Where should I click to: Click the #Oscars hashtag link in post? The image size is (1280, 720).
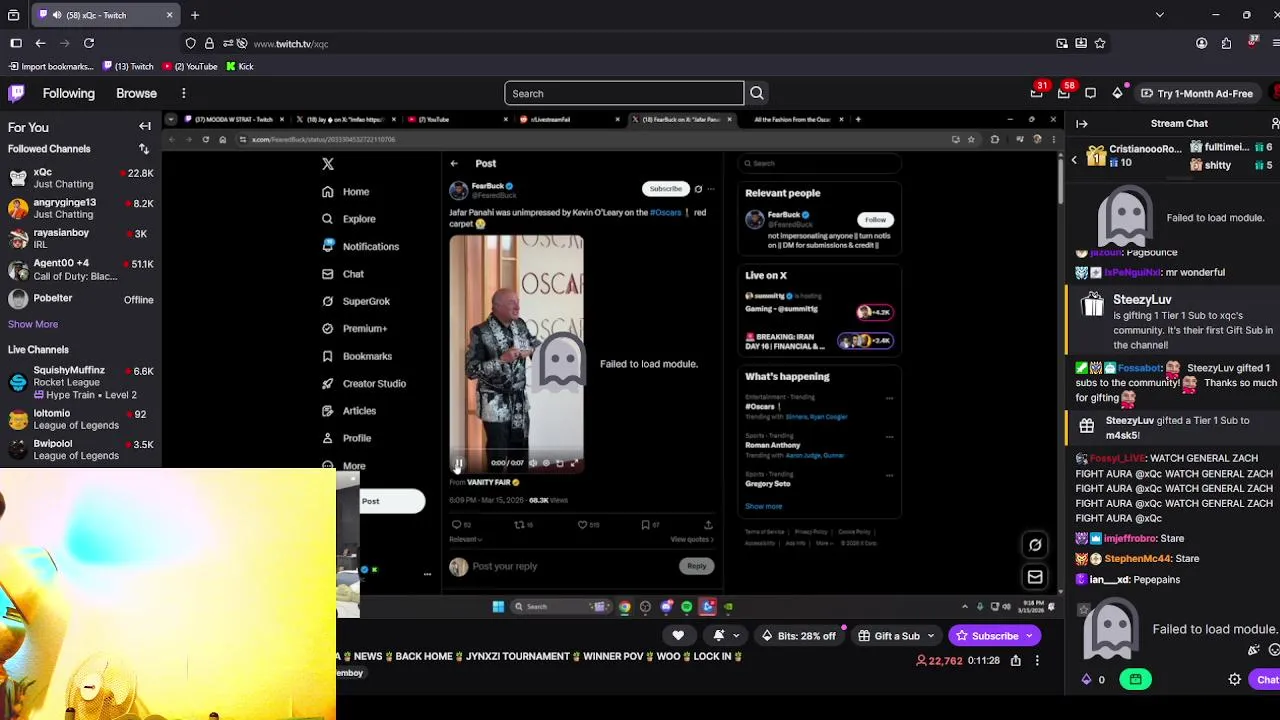666,212
